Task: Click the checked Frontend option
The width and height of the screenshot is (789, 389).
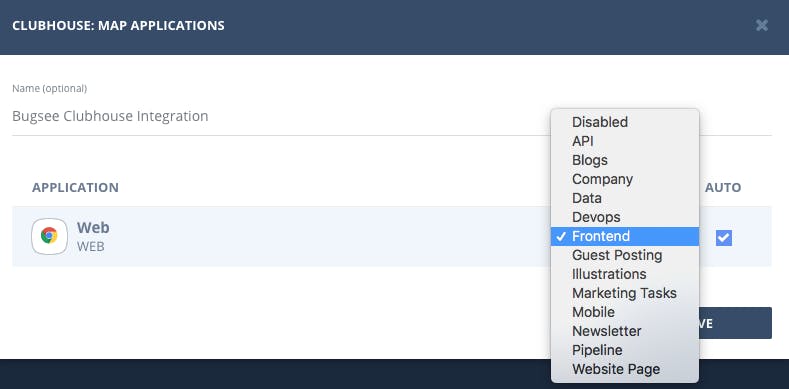Action: coord(625,236)
